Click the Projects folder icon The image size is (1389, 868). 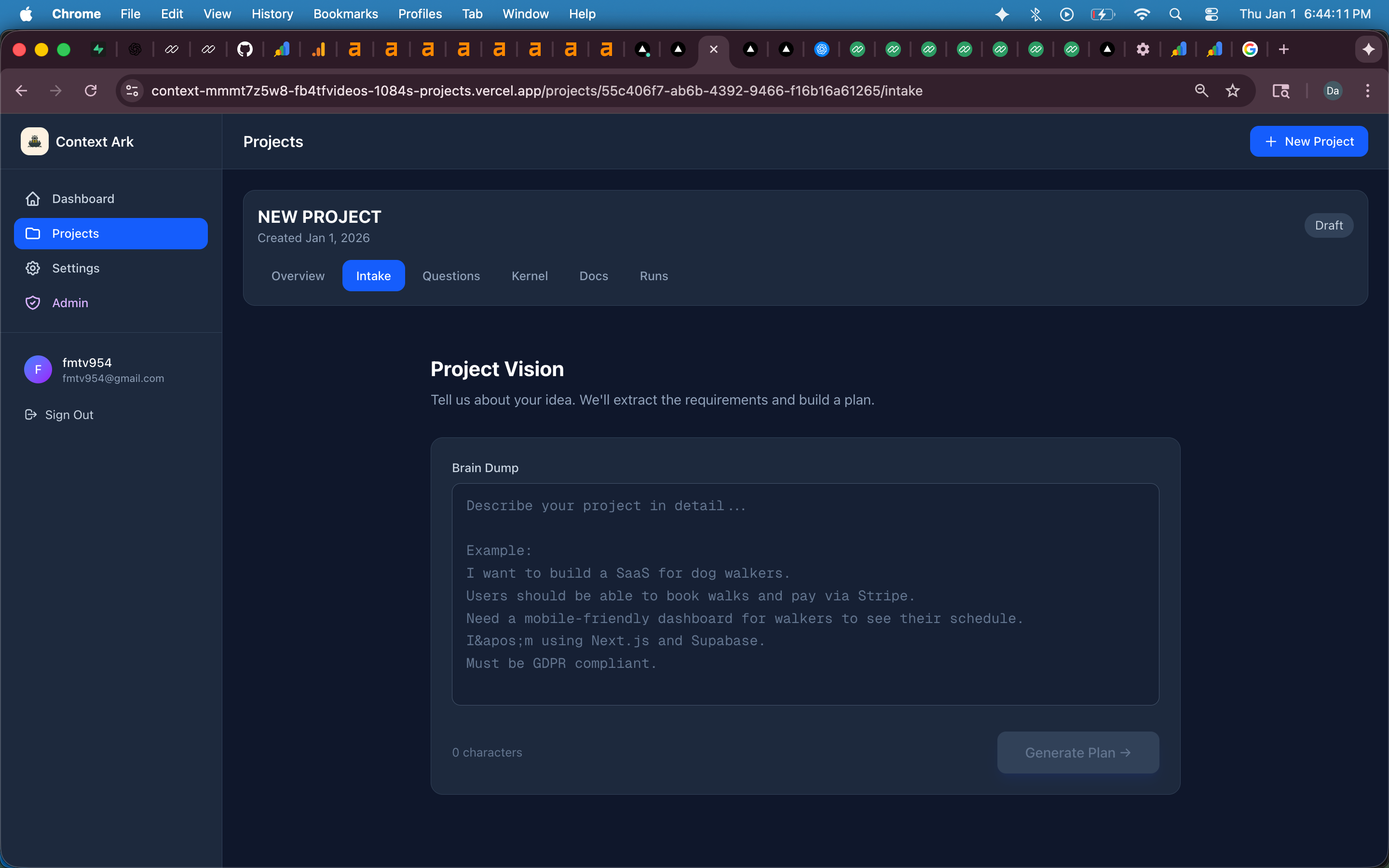[x=33, y=233]
